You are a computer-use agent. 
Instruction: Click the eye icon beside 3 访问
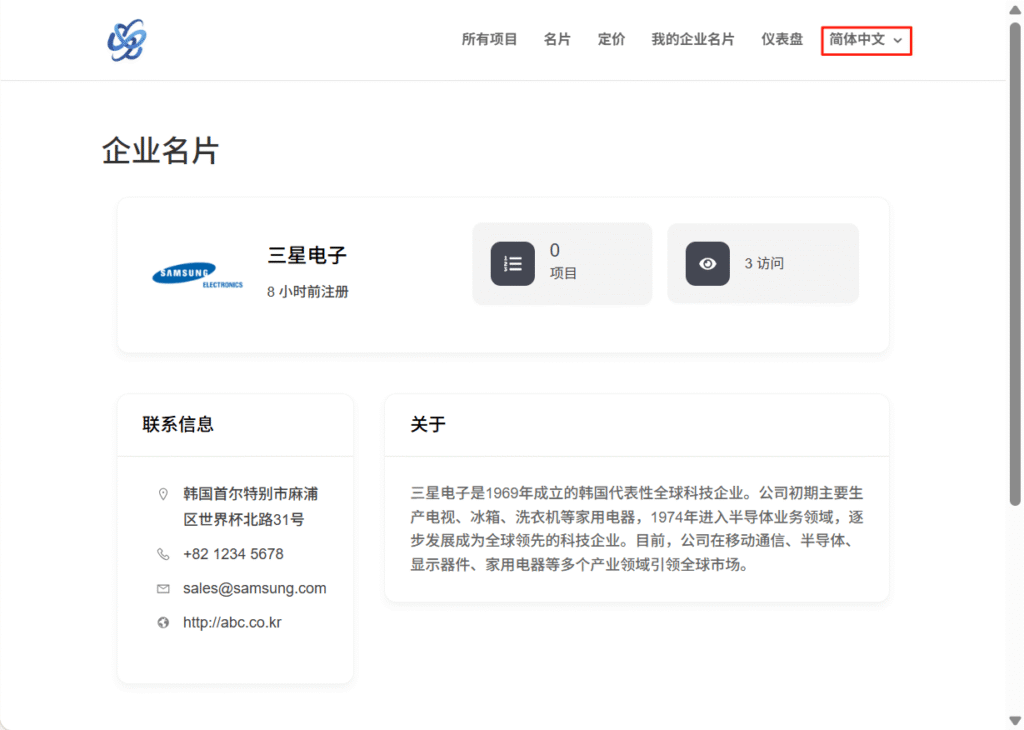tap(707, 264)
